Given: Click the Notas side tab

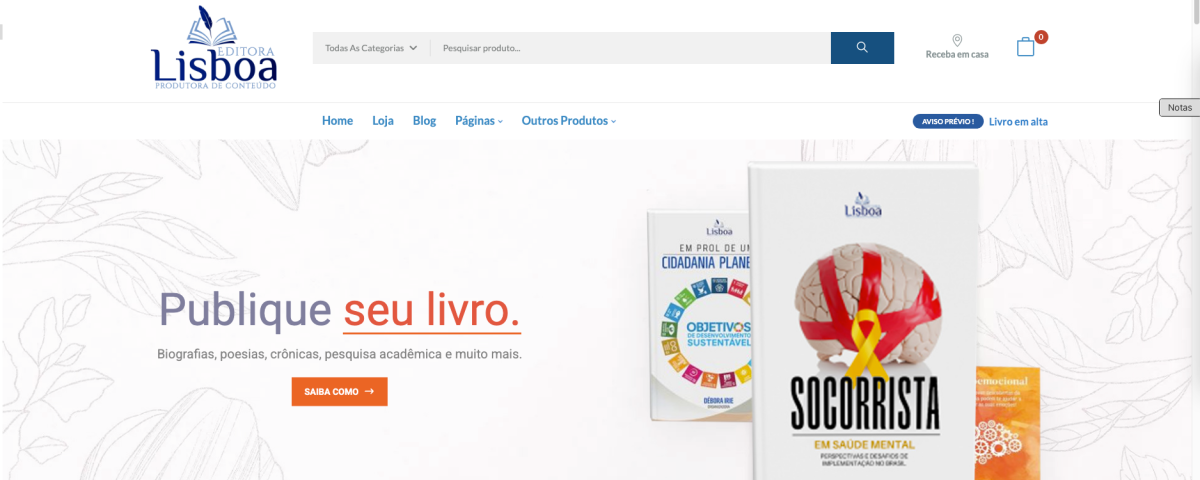Looking at the screenshot, I should (x=1179, y=108).
